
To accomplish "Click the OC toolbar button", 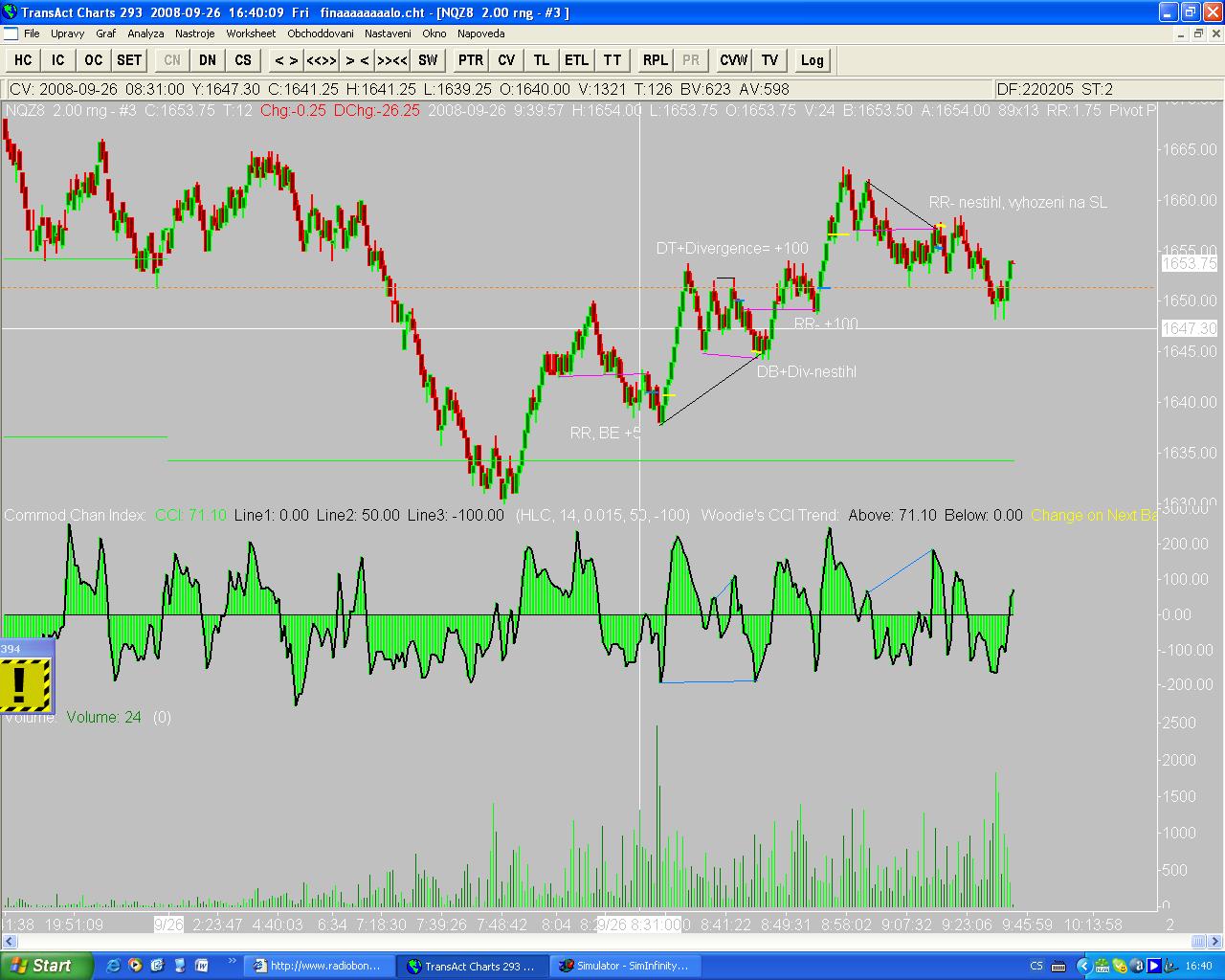I will click(x=93, y=60).
